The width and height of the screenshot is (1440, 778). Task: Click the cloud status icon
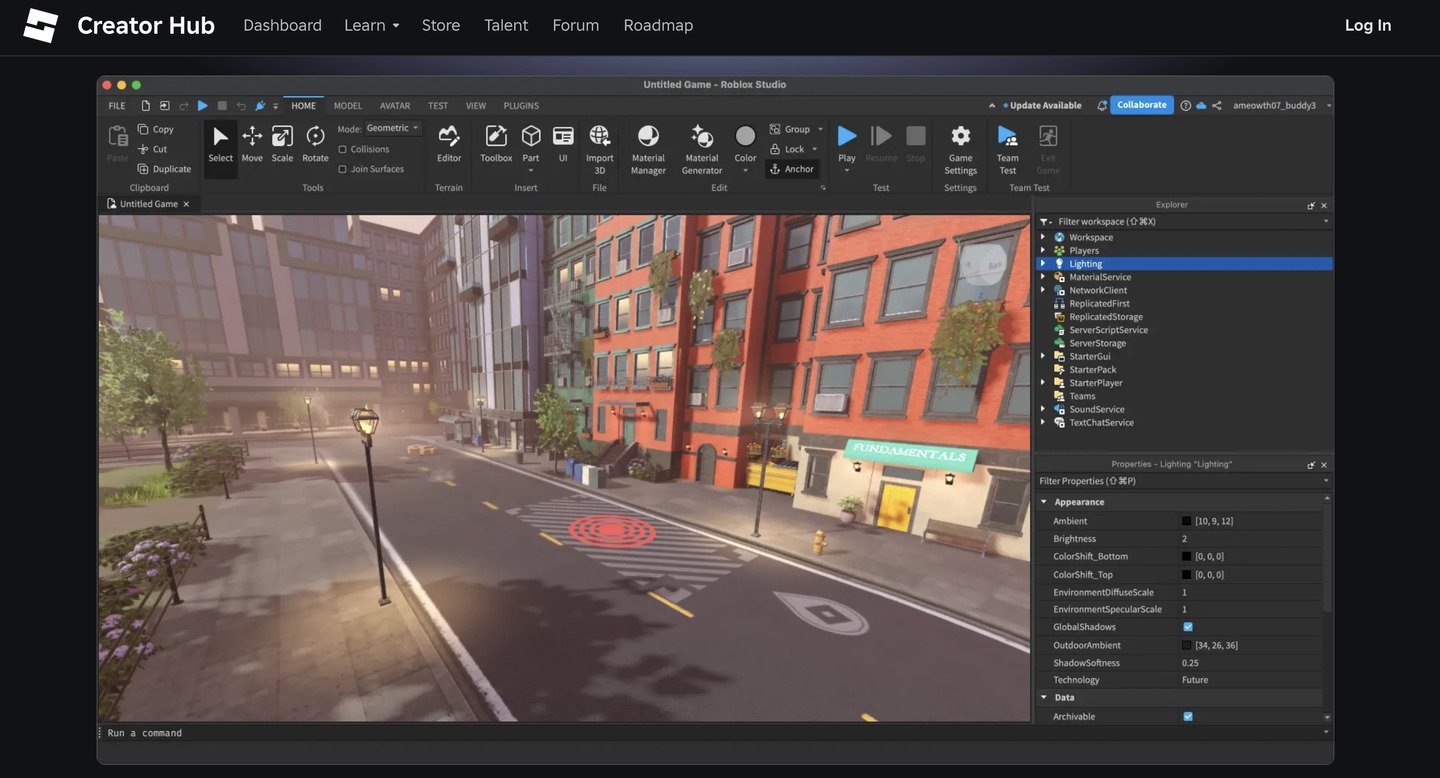tap(1201, 105)
